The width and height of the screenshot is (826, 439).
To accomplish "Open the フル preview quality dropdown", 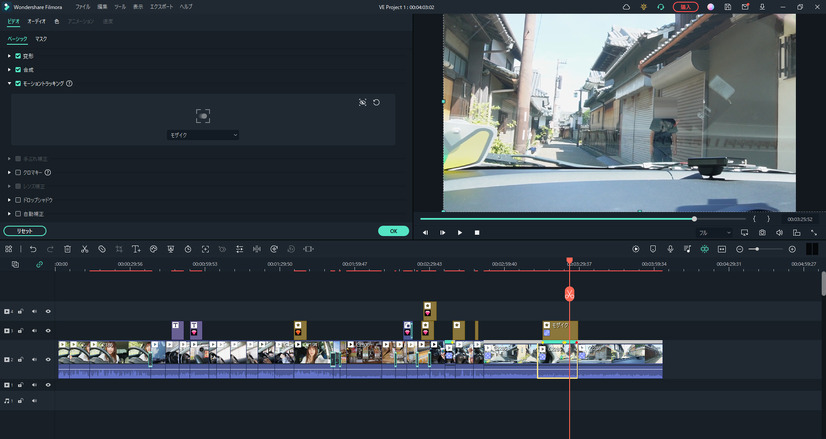I will pos(714,232).
